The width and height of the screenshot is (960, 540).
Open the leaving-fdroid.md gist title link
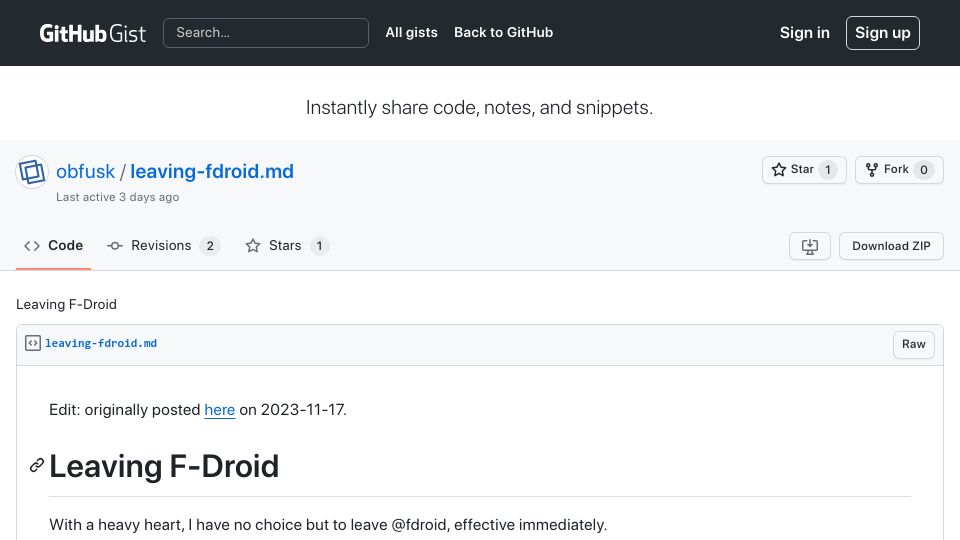pos(212,171)
